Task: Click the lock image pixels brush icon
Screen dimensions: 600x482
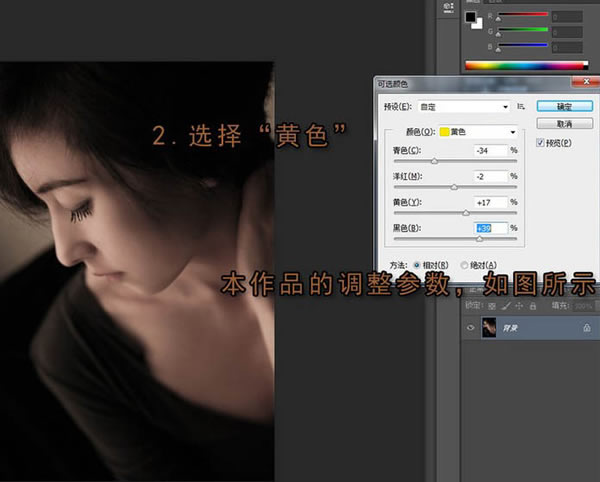Action: click(506, 306)
